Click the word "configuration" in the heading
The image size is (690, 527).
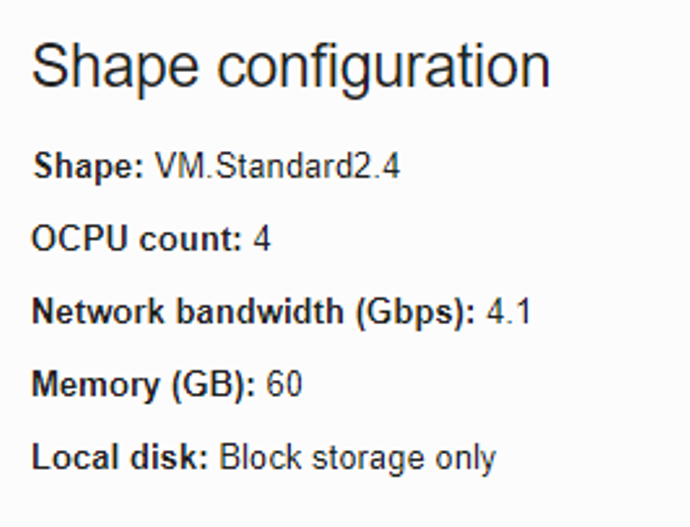[x=384, y=68]
